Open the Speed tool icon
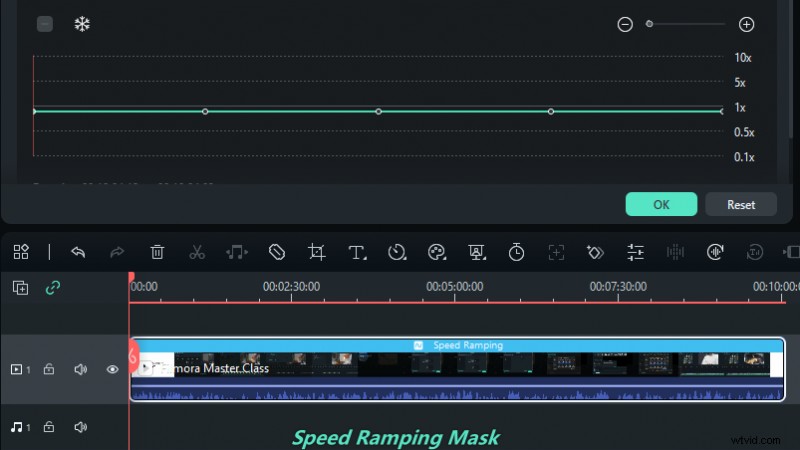The height and width of the screenshot is (450, 800). [397, 252]
